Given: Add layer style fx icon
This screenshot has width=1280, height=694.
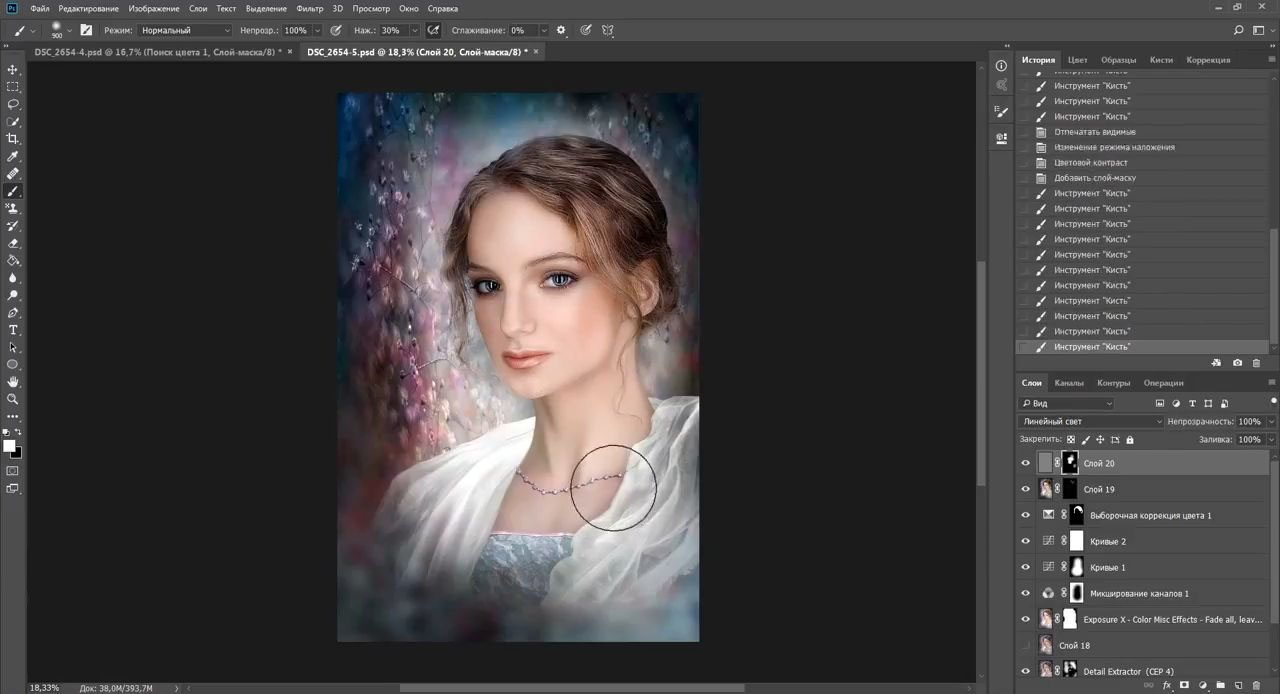Looking at the screenshot, I should (1167, 685).
